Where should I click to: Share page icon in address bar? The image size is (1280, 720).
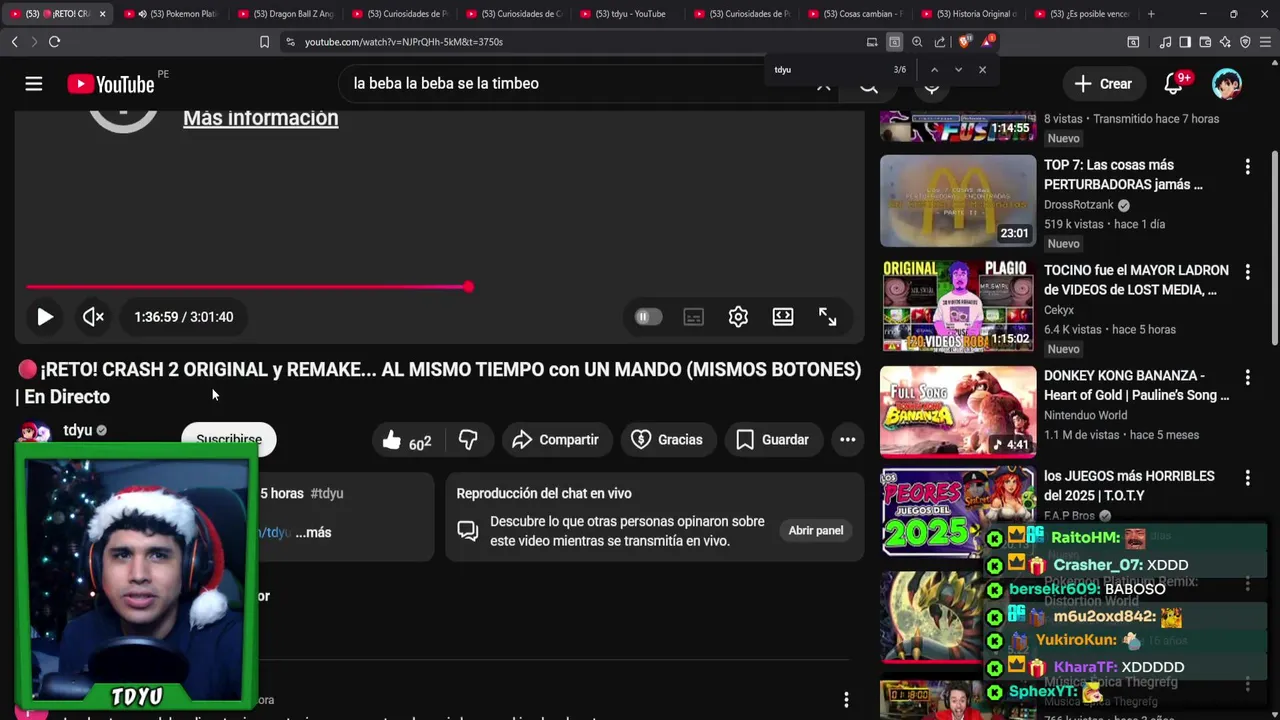(x=940, y=42)
